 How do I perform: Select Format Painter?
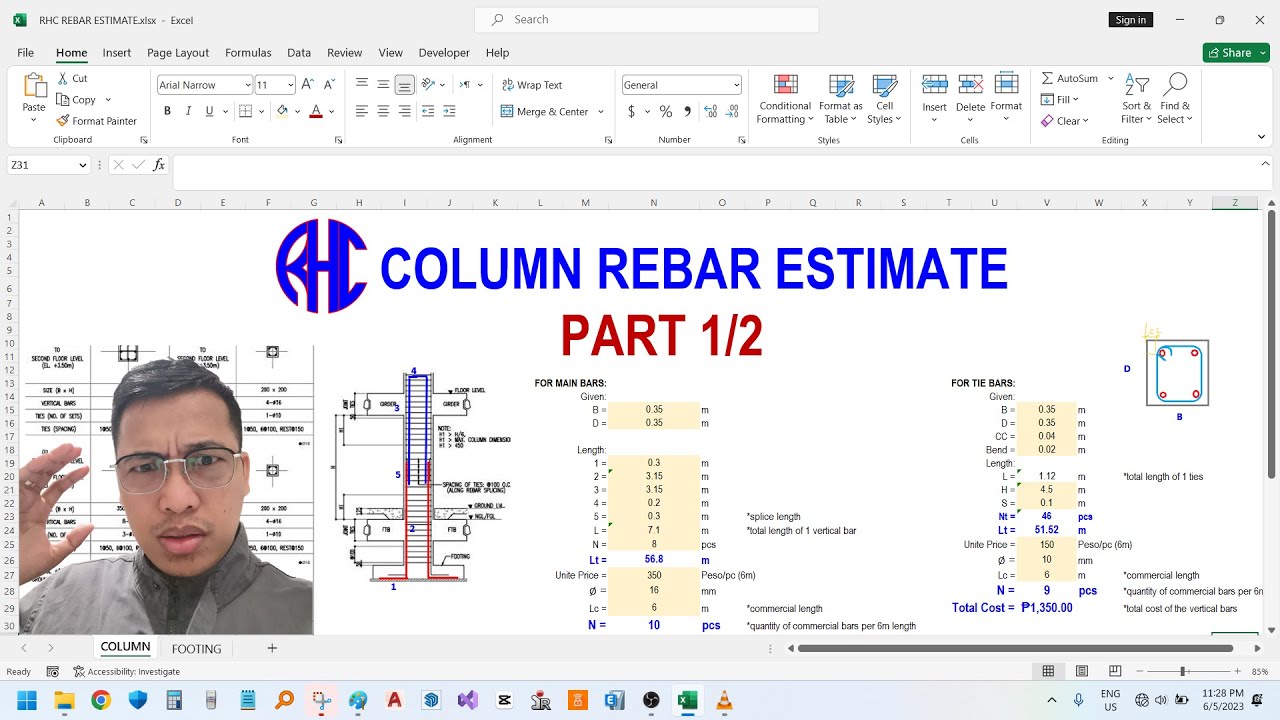(x=97, y=121)
